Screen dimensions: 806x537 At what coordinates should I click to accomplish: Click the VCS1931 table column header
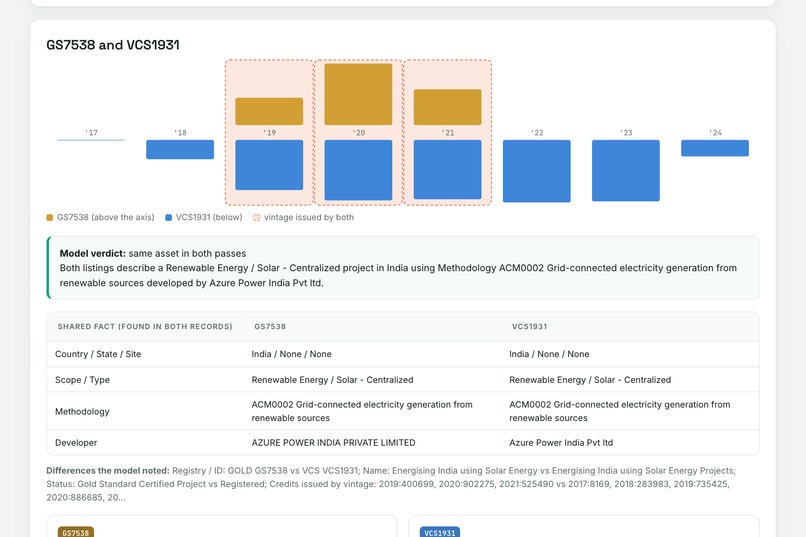529,326
